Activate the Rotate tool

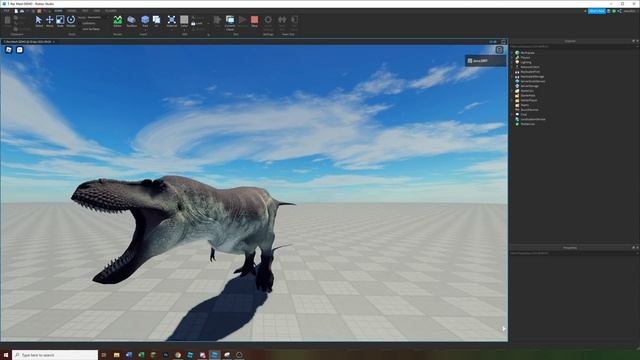[71, 21]
